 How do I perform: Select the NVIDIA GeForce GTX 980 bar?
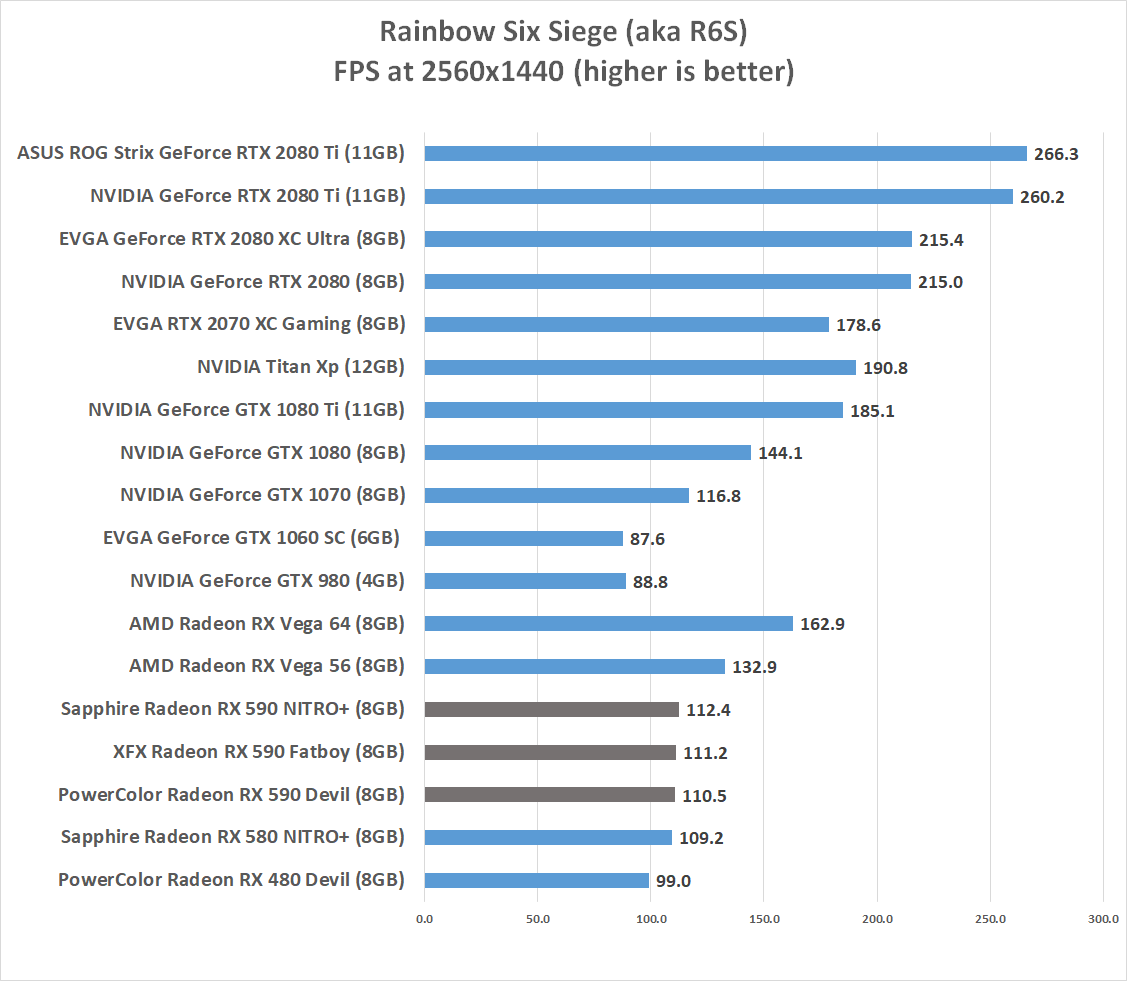coord(525,581)
